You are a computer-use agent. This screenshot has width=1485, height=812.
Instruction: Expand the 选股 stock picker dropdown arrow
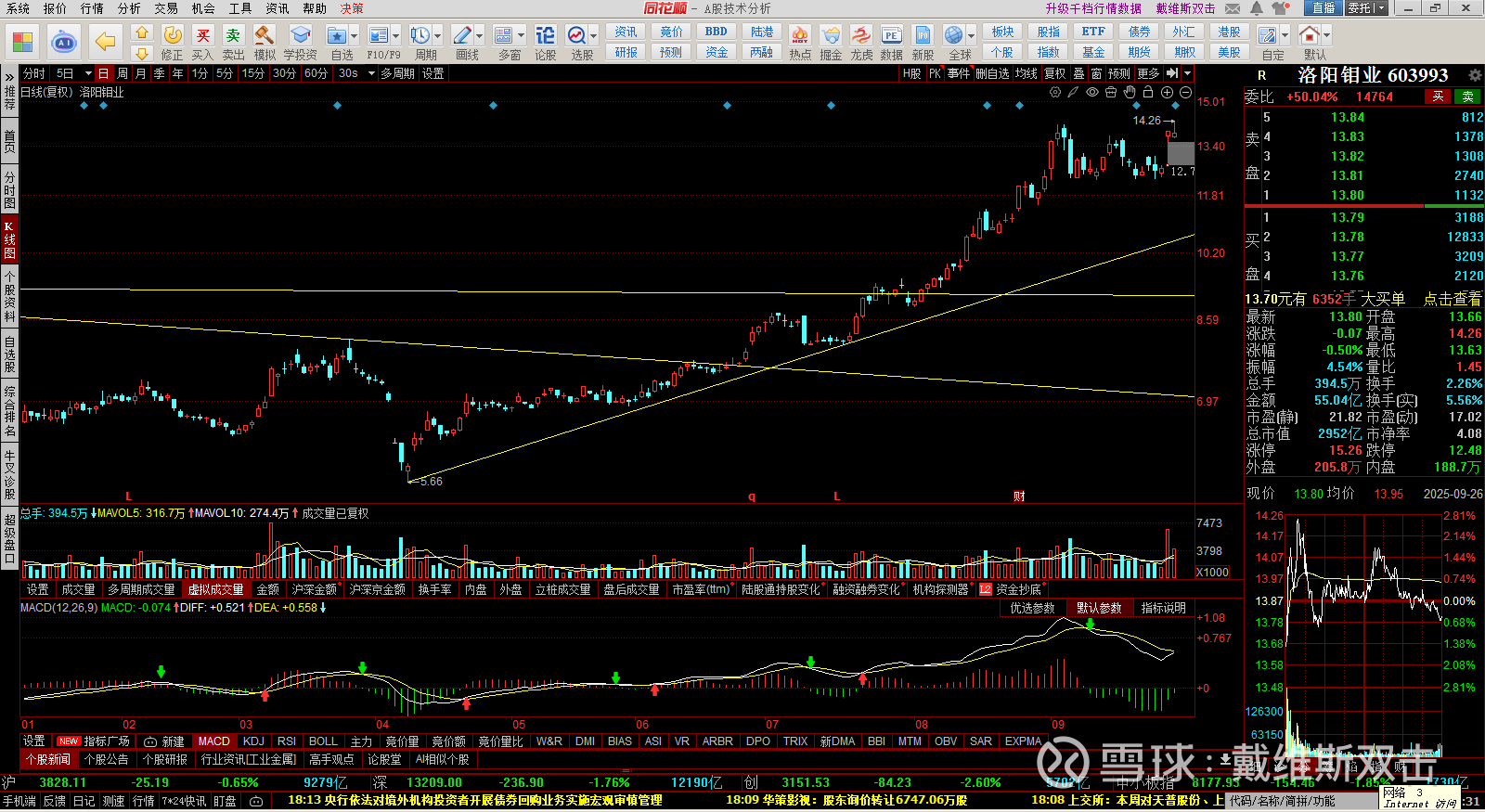point(593,36)
